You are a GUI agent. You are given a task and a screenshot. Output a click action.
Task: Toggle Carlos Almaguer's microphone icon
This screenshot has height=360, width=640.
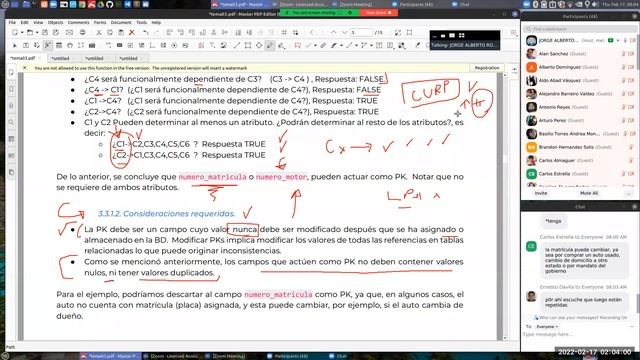(631, 160)
